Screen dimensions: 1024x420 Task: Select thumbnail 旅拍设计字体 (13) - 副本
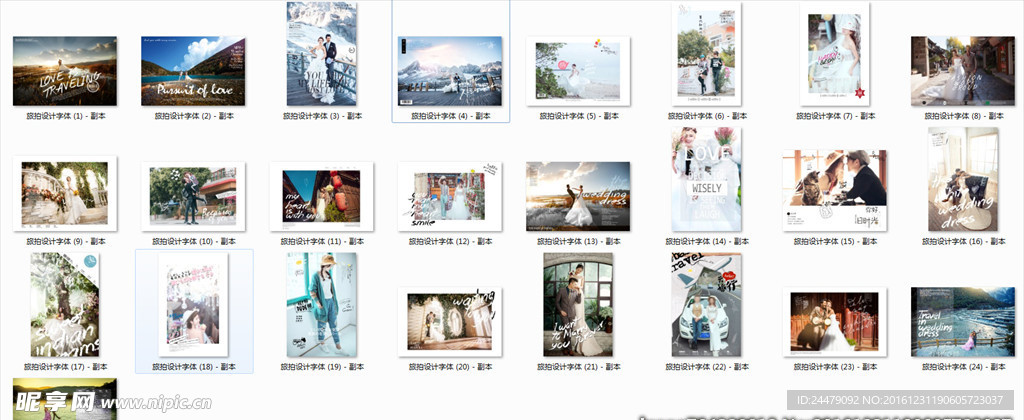(x=578, y=197)
